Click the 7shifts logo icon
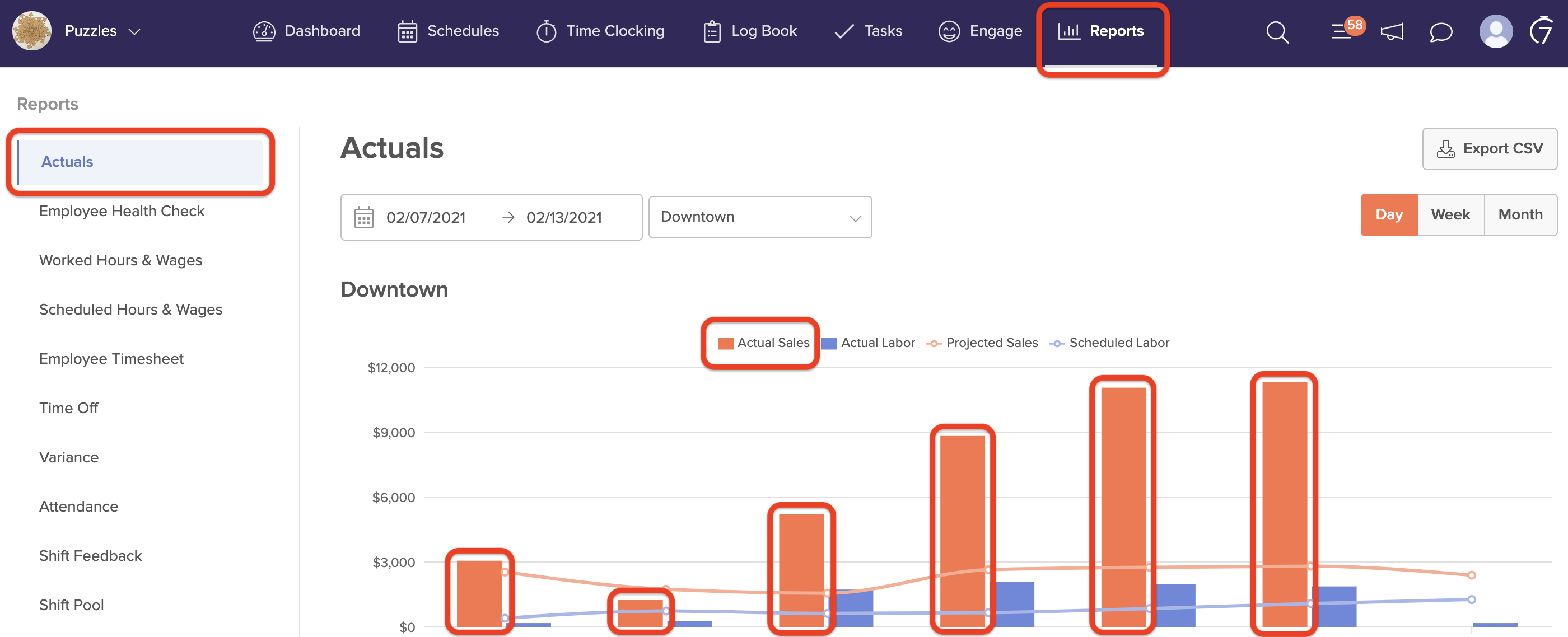Viewport: 1568px width, 637px height. pyautogui.click(x=1541, y=30)
